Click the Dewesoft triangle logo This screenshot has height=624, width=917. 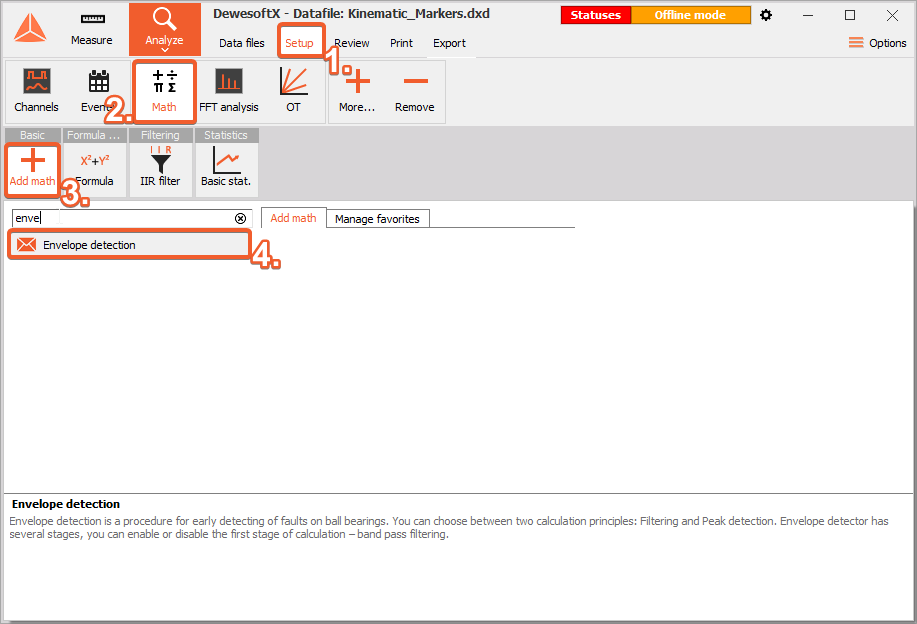click(x=30, y=28)
